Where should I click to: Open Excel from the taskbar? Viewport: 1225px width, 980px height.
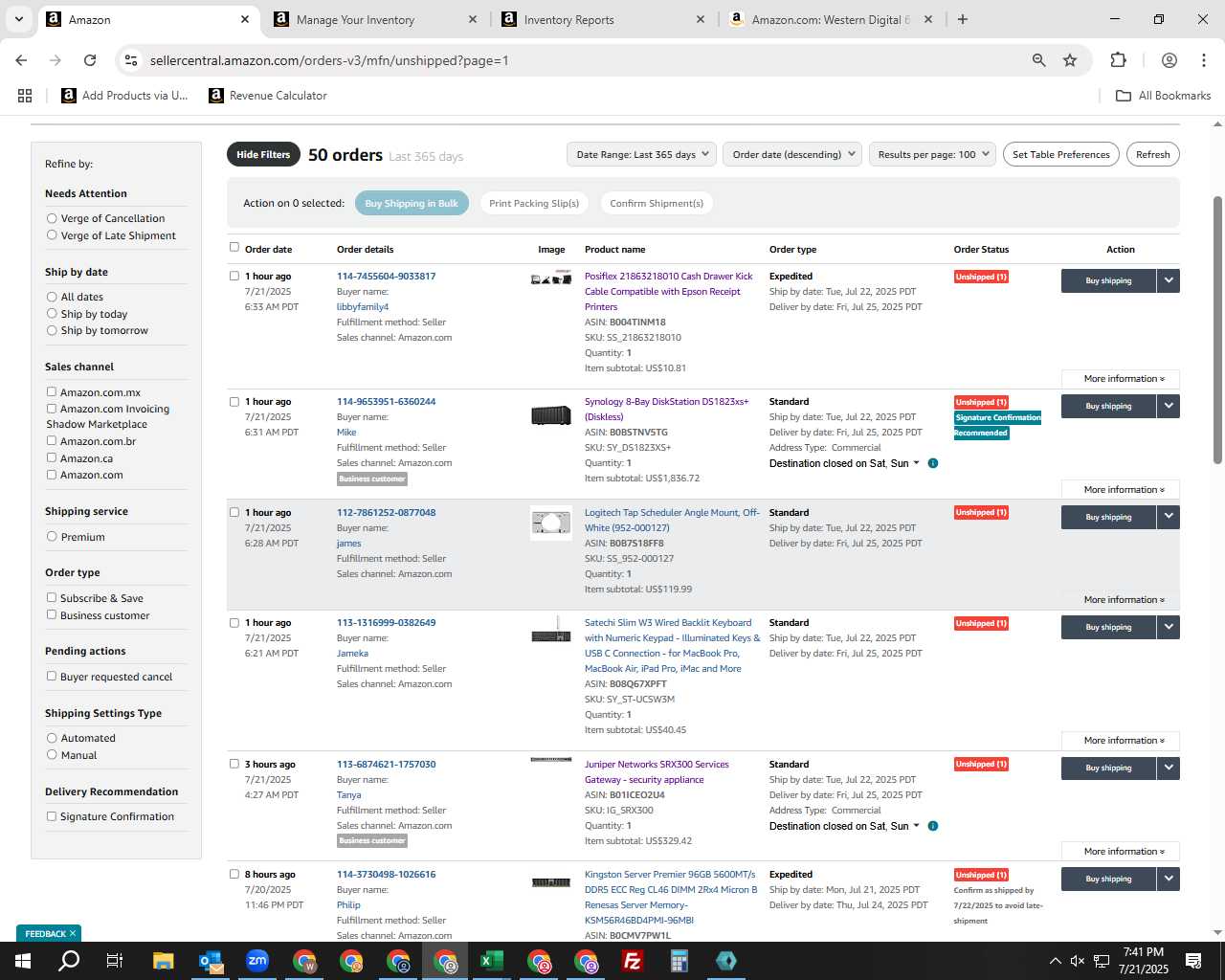(492, 961)
